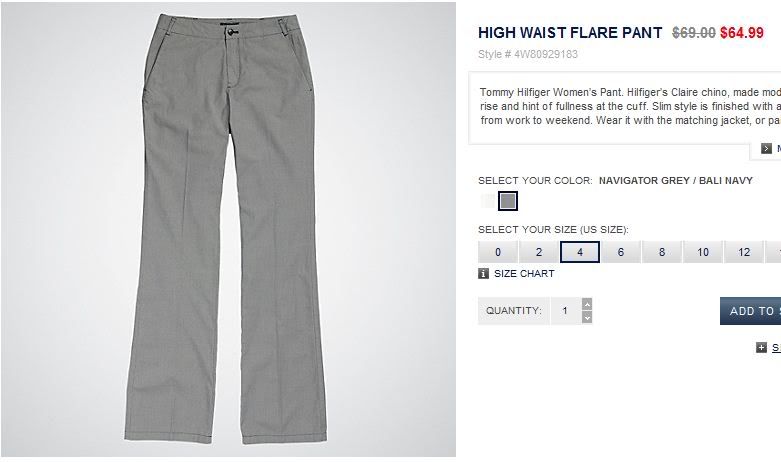Choose size 4
This screenshot has width=781, height=462.
coord(580,252)
